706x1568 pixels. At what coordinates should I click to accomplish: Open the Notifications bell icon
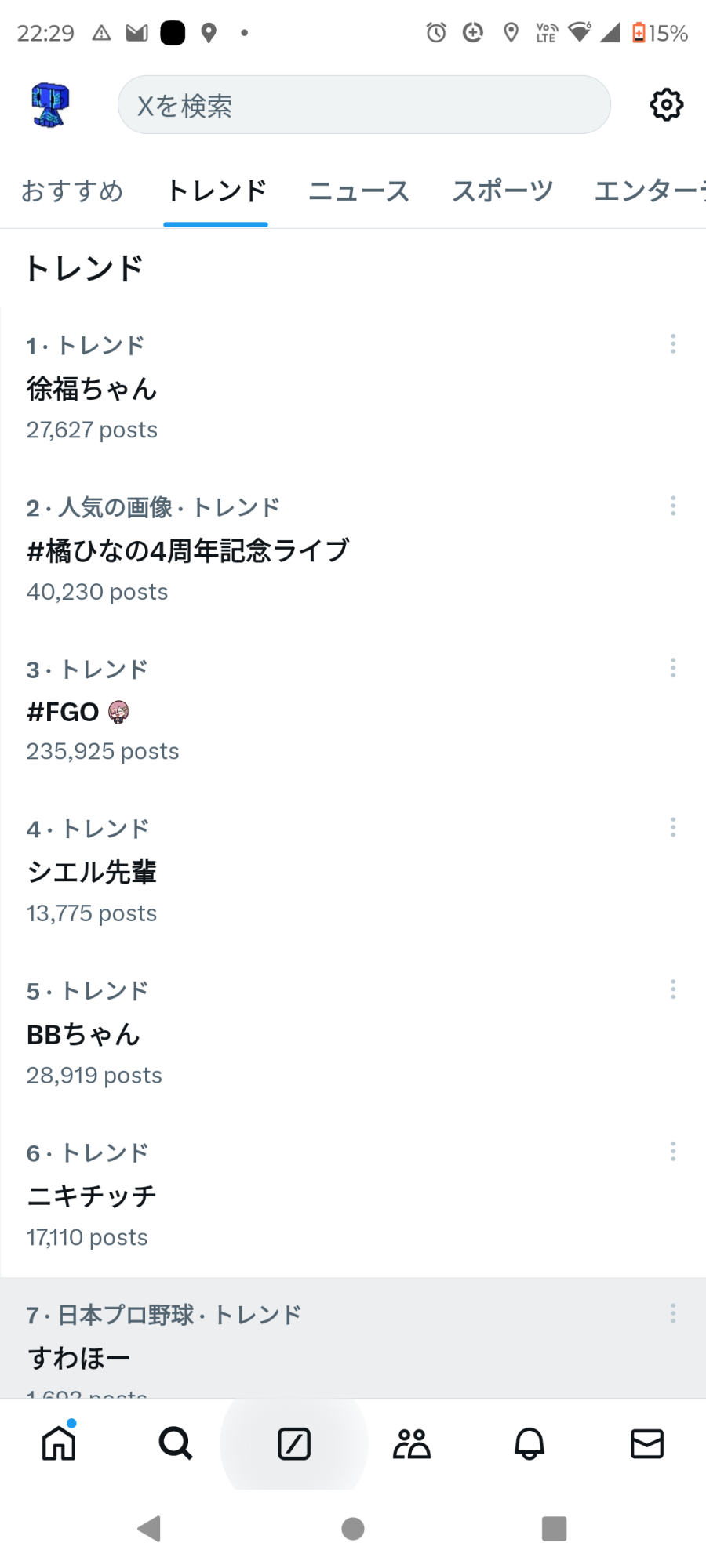click(529, 1443)
